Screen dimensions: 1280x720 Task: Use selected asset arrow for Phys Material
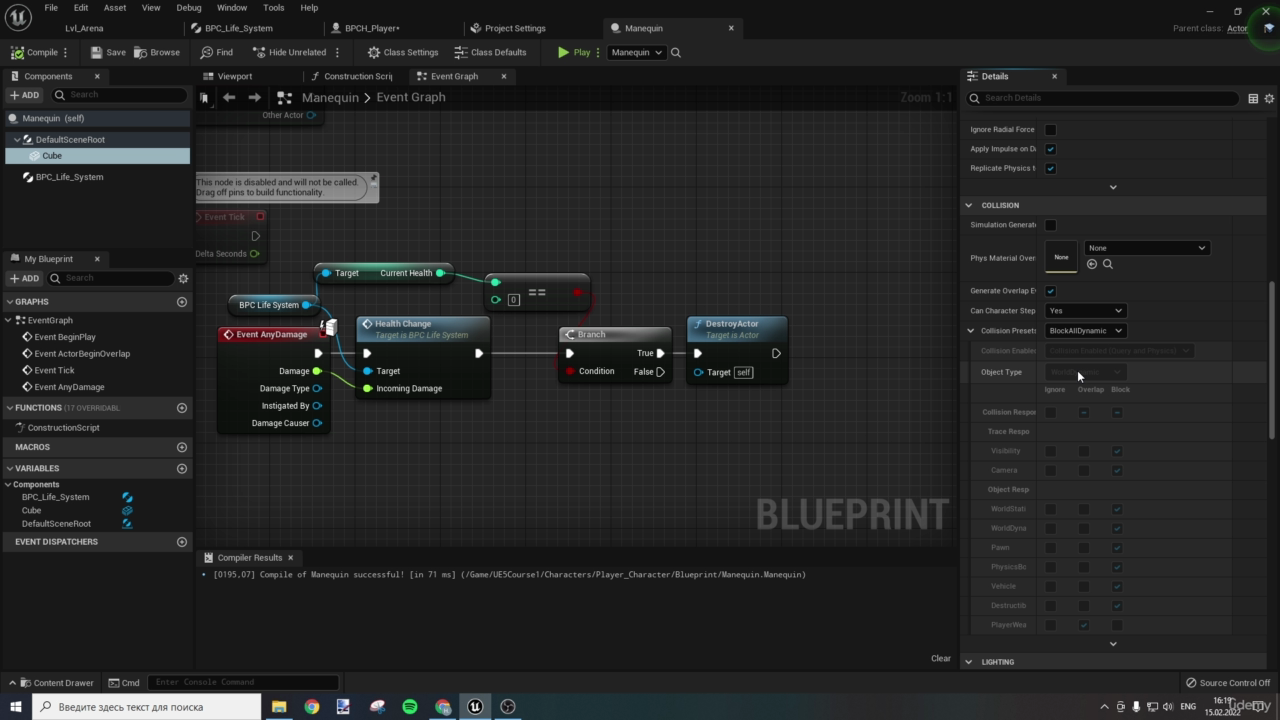(x=1092, y=264)
